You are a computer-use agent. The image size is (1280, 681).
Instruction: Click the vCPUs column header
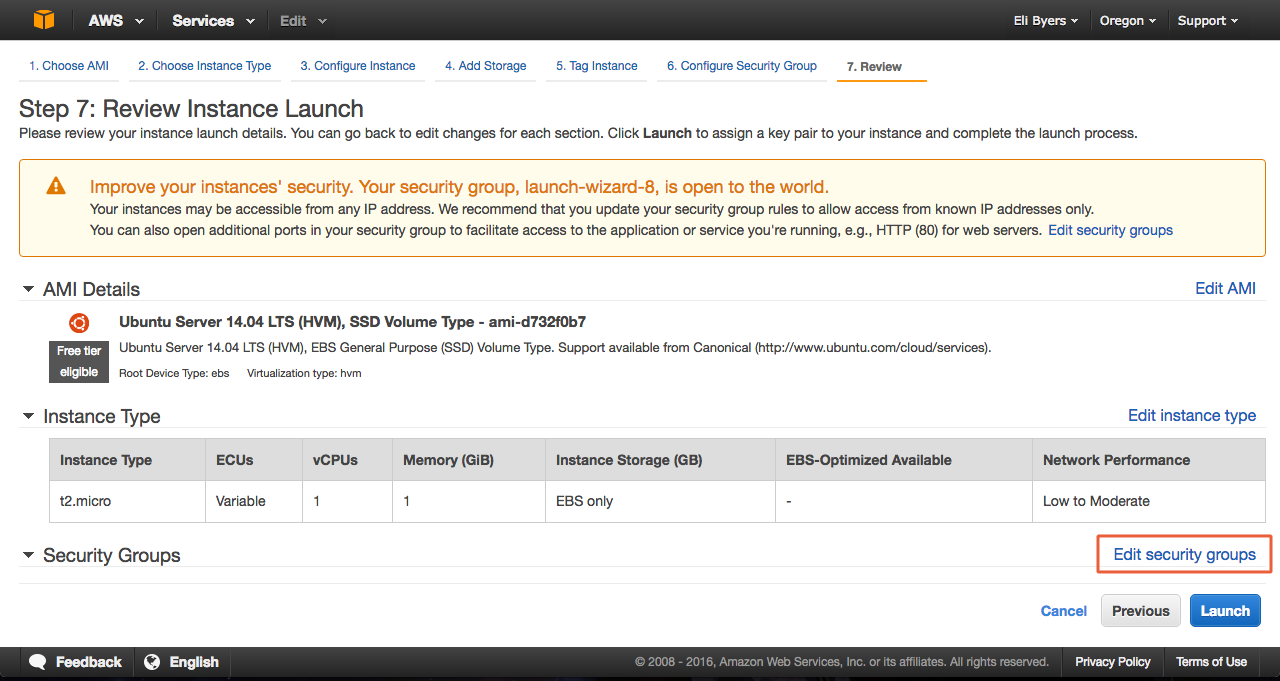(347, 460)
